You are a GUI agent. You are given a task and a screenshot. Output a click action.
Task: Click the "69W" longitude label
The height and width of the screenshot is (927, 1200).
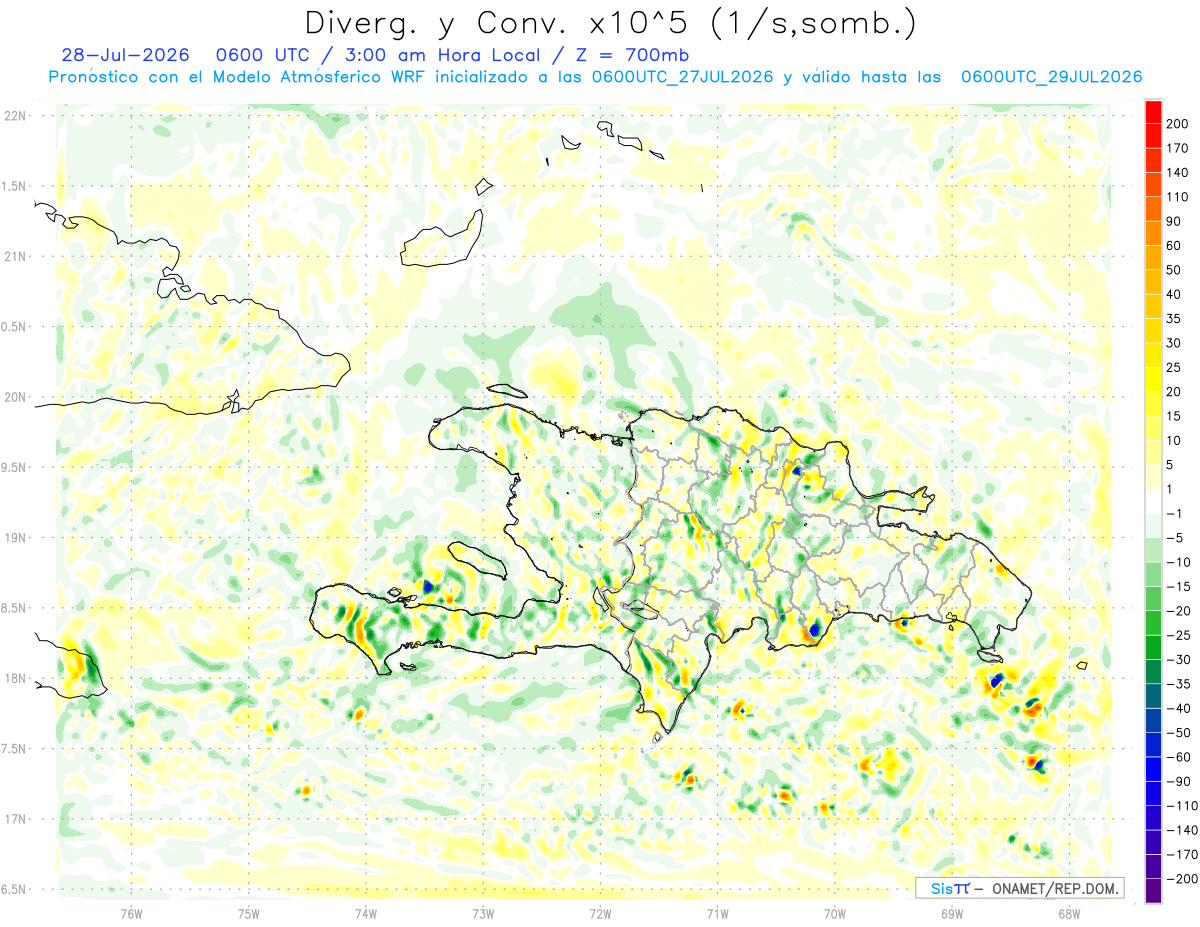point(952,913)
